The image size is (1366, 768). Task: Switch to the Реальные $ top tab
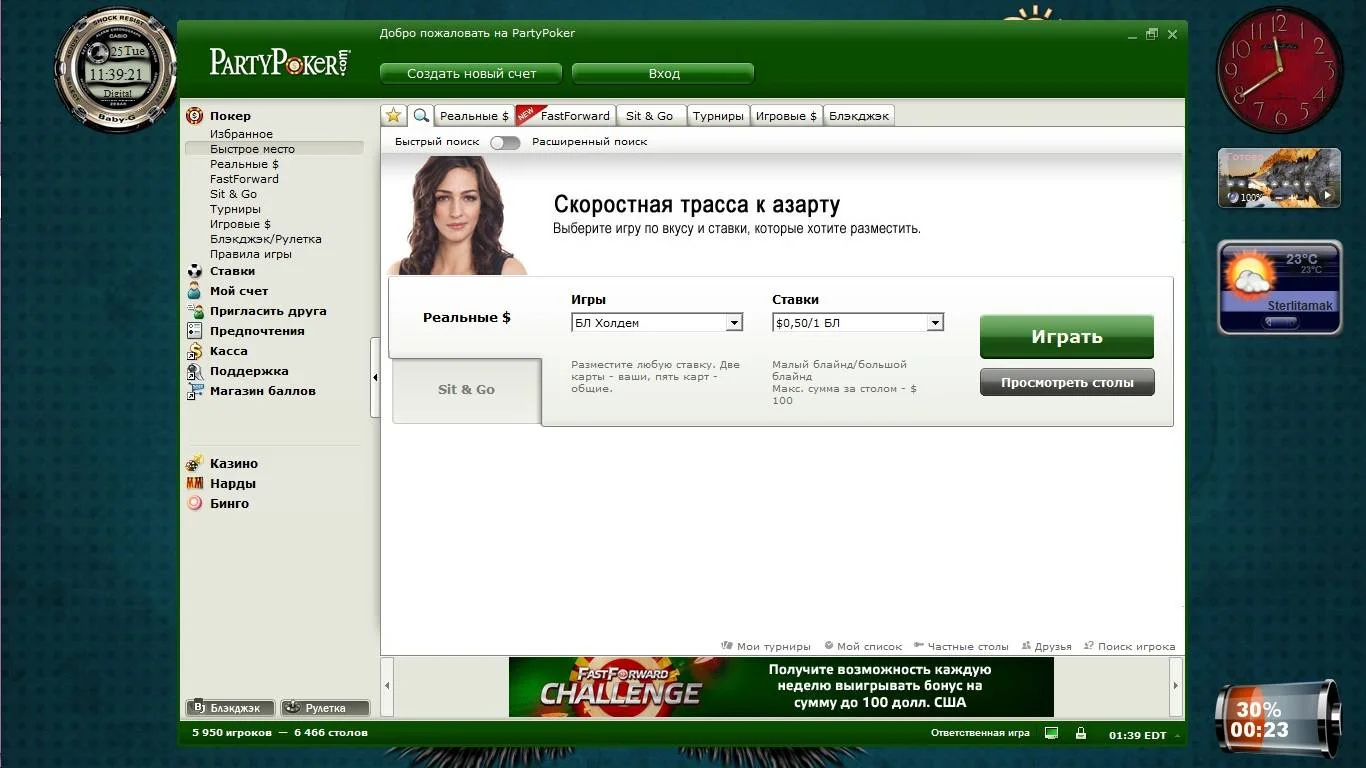474,116
